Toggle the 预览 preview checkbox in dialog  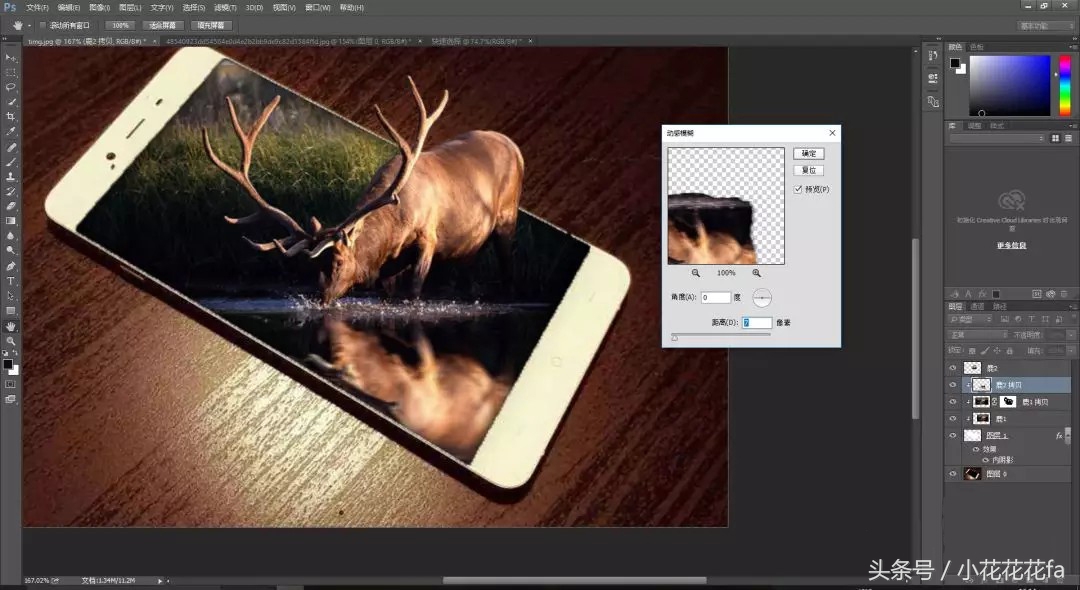(797, 189)
